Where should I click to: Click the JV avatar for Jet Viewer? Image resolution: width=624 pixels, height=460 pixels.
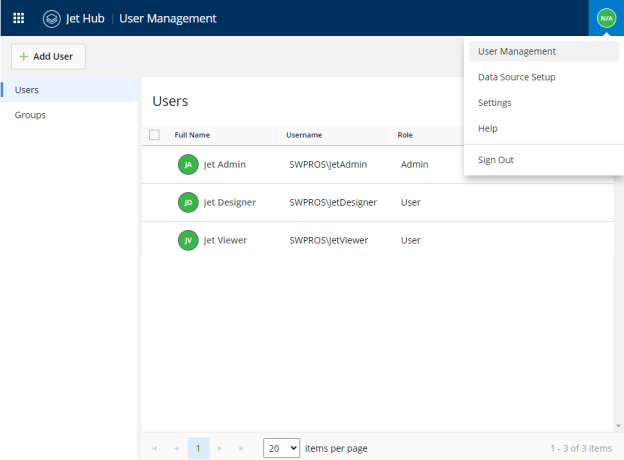click(x=188, y=240)
